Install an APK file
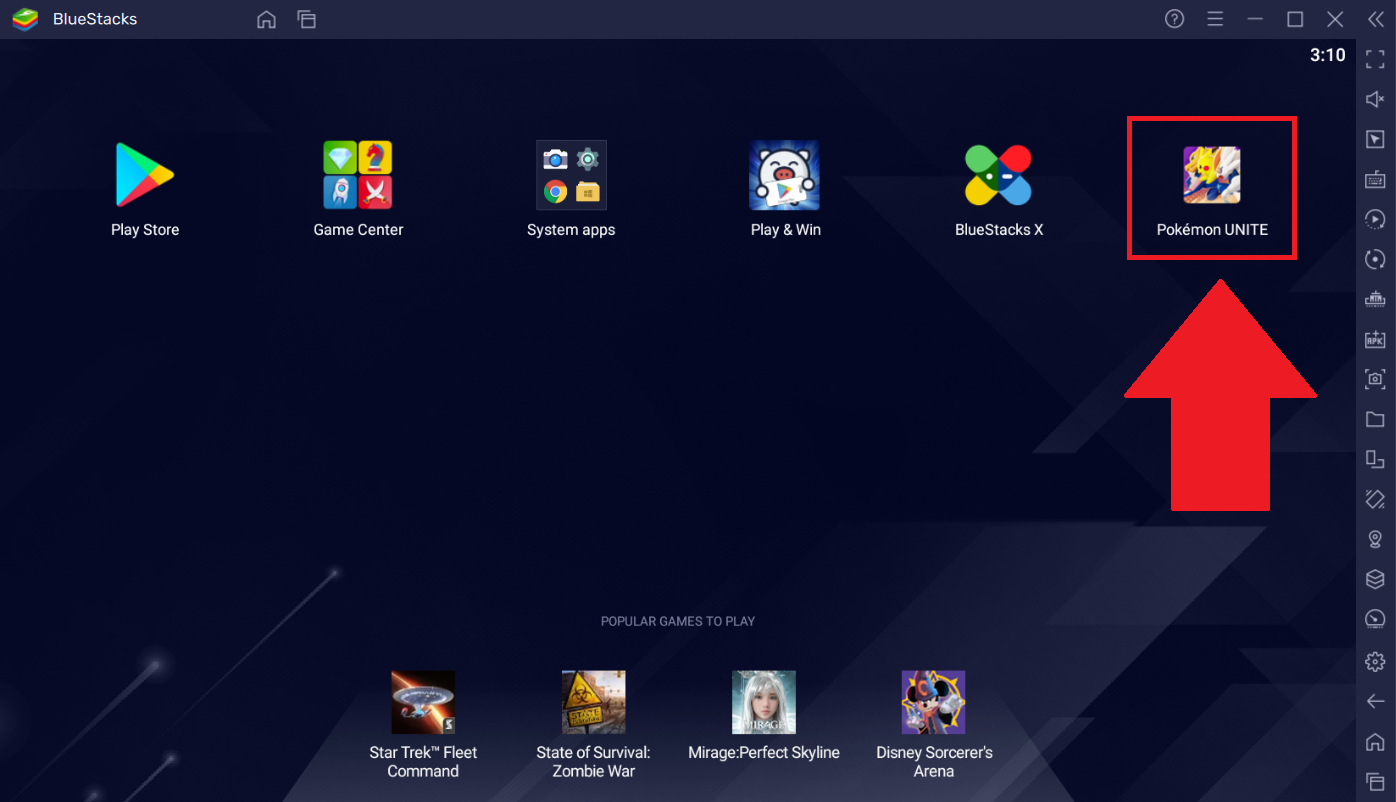1396x802 pixels. click(1375, 340)
